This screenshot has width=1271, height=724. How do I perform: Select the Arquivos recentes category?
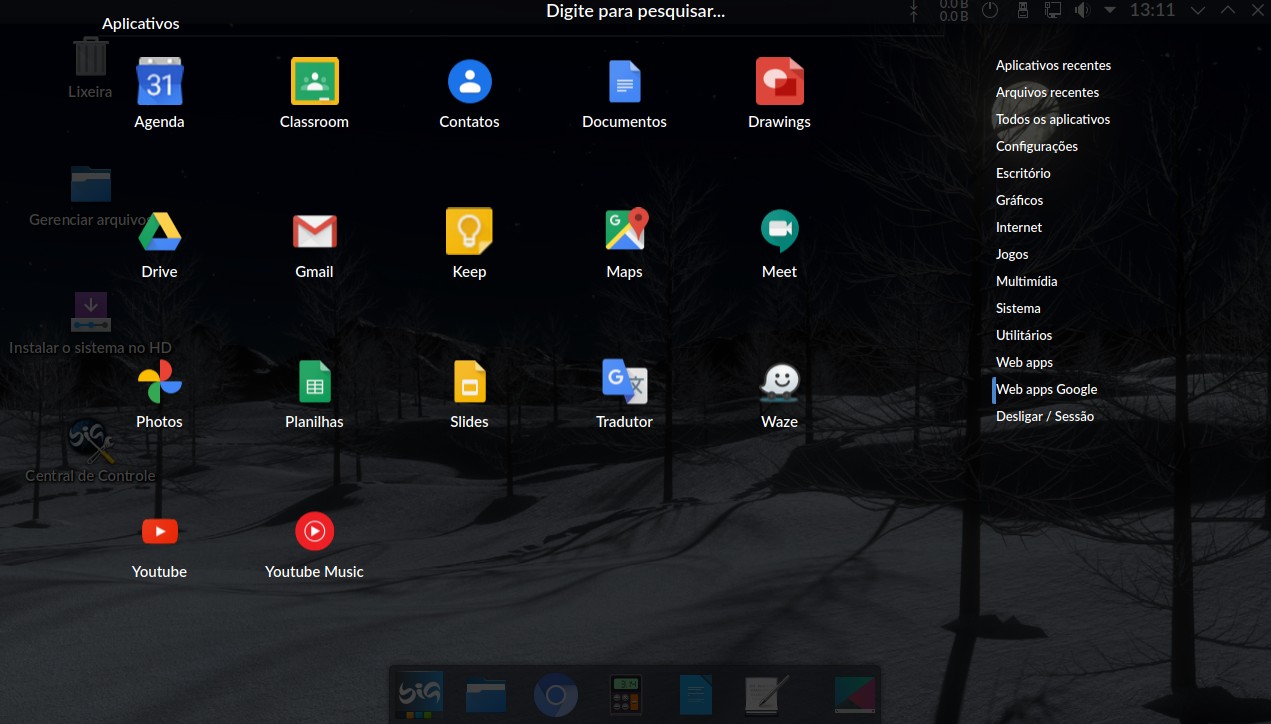(1047, 92)
